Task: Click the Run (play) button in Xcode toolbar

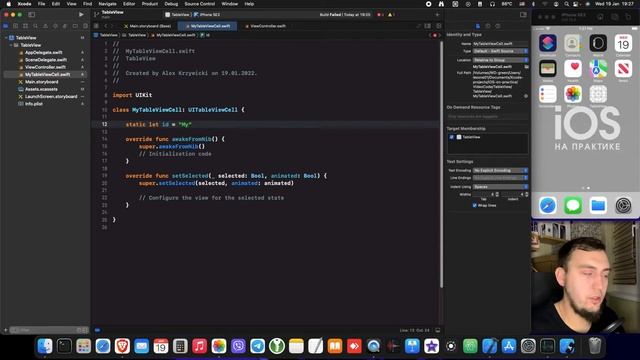Action: 81,15
